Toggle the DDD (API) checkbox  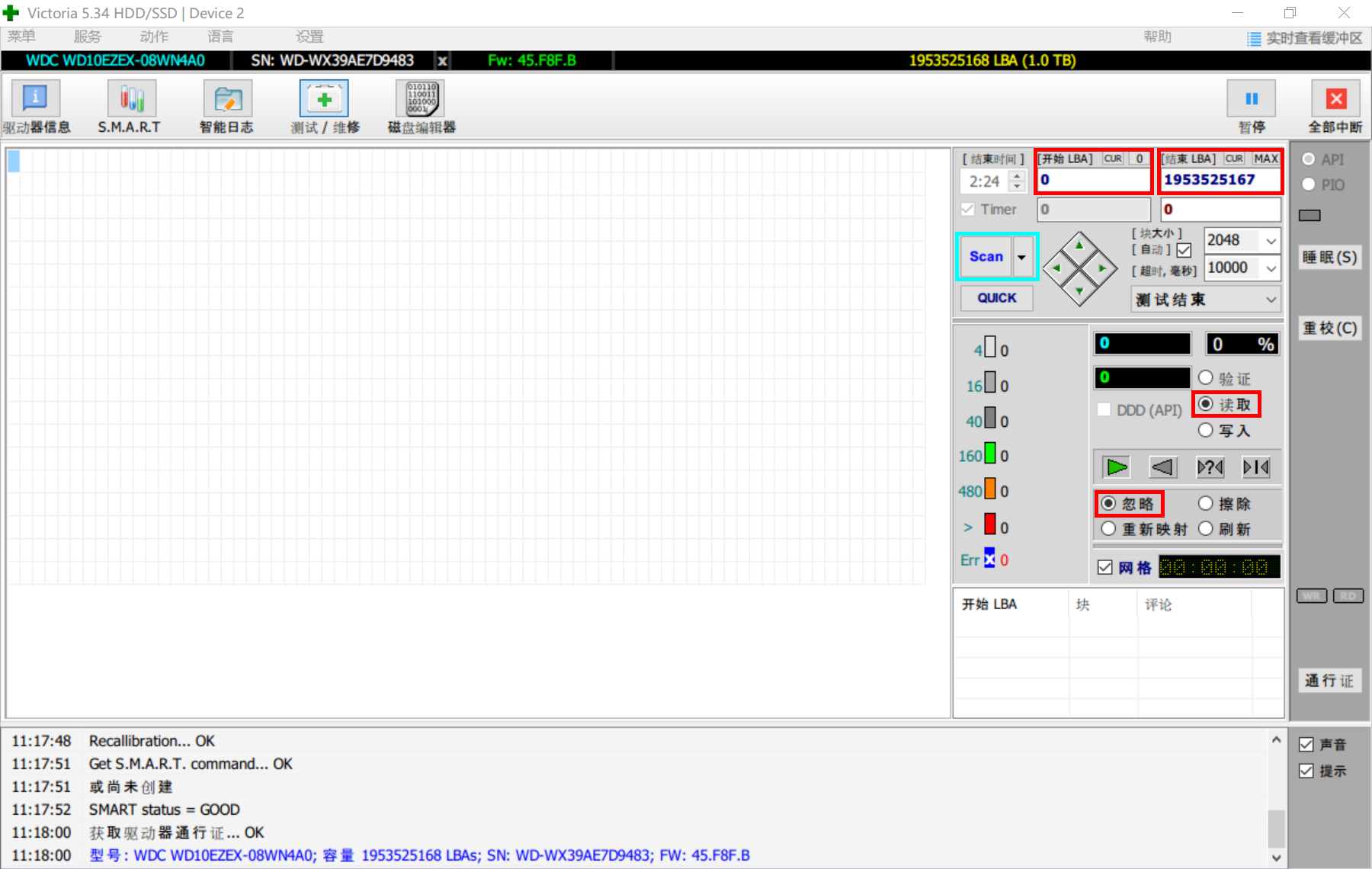[x=1104, y=410]
